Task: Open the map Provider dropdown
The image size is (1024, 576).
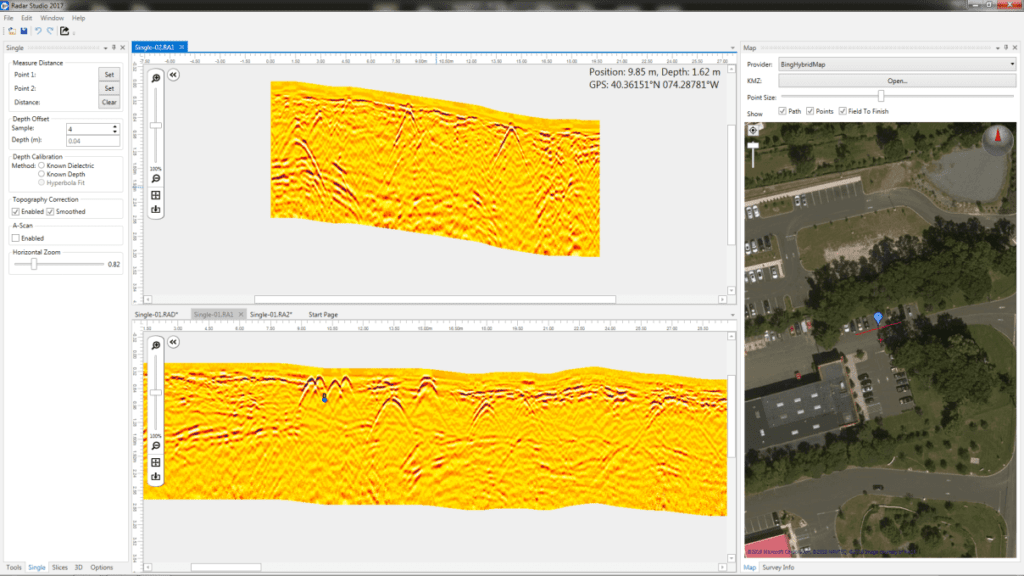Action: (x=1010, y=64)
